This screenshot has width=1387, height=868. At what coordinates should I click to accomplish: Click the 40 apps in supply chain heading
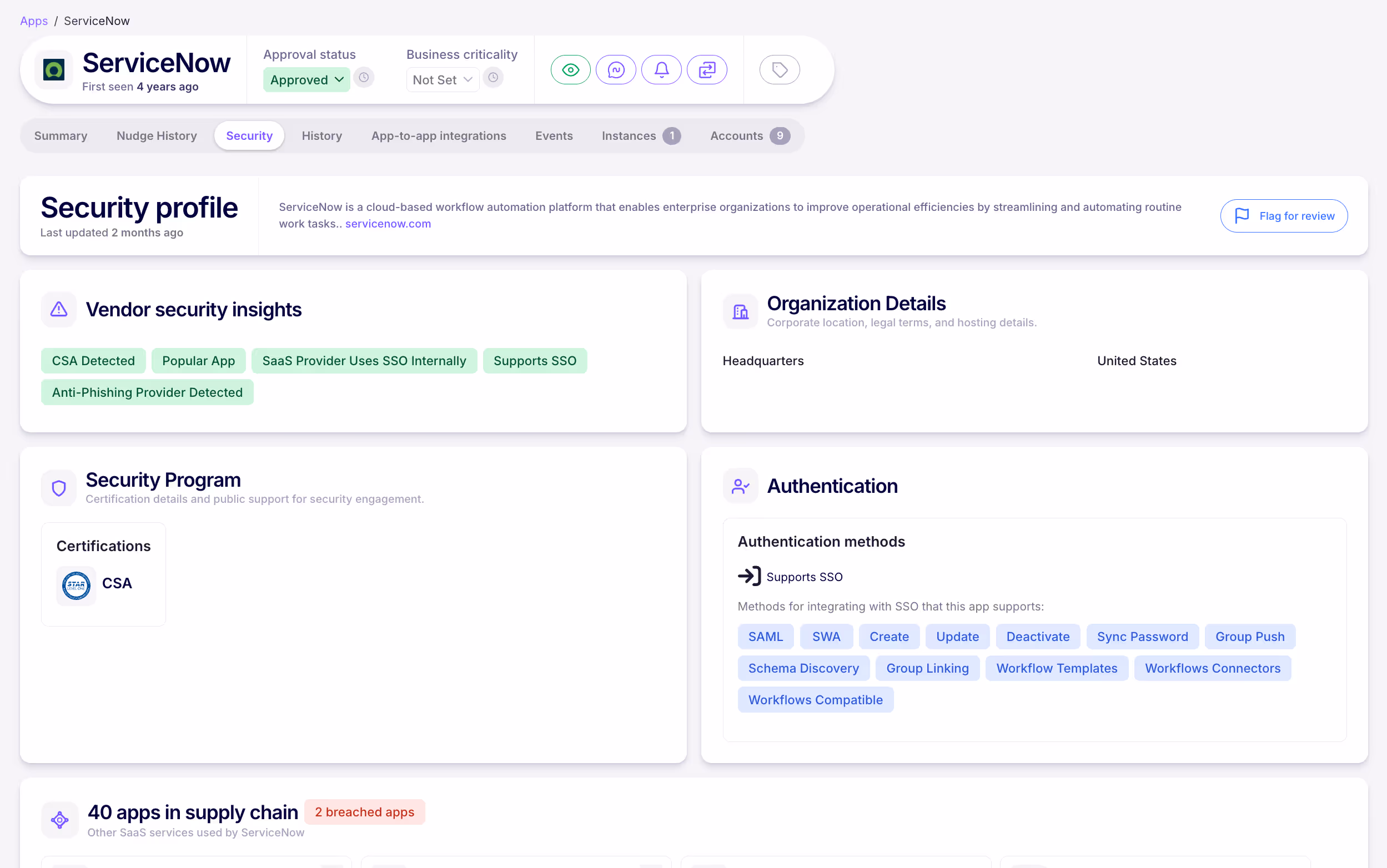[x=193, y=812]
